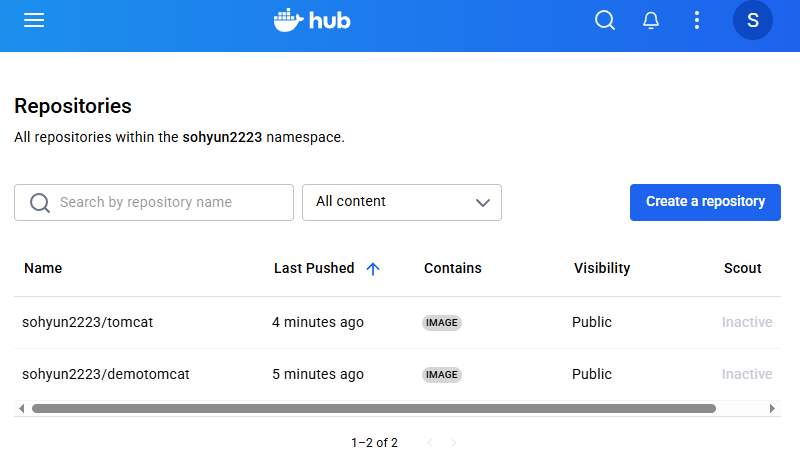Open notifications bell
This screenshot has width=800, height=461.
pyautogui.click(x=651, y=20)
